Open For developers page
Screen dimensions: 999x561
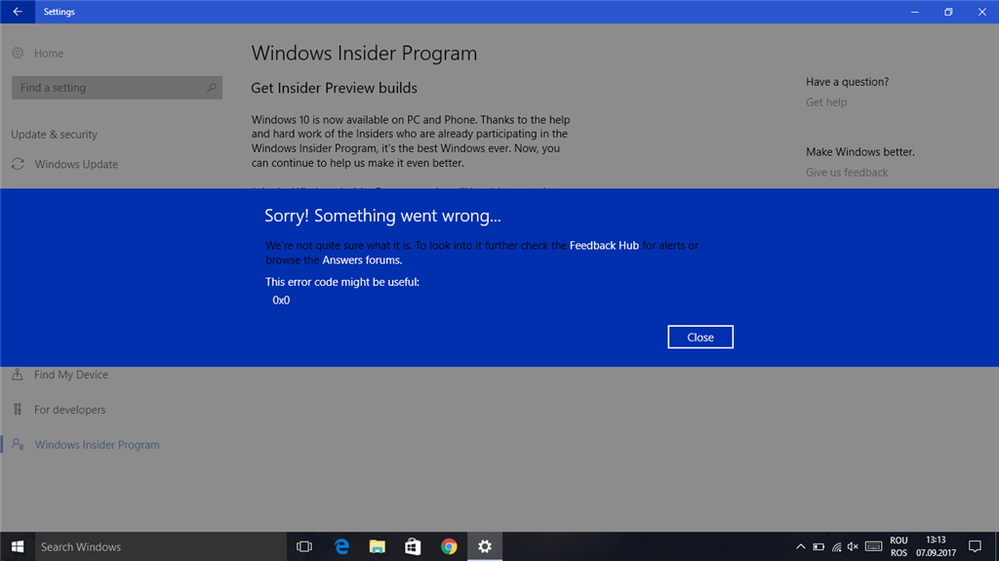pyautogui.click(x=70, y=409)
